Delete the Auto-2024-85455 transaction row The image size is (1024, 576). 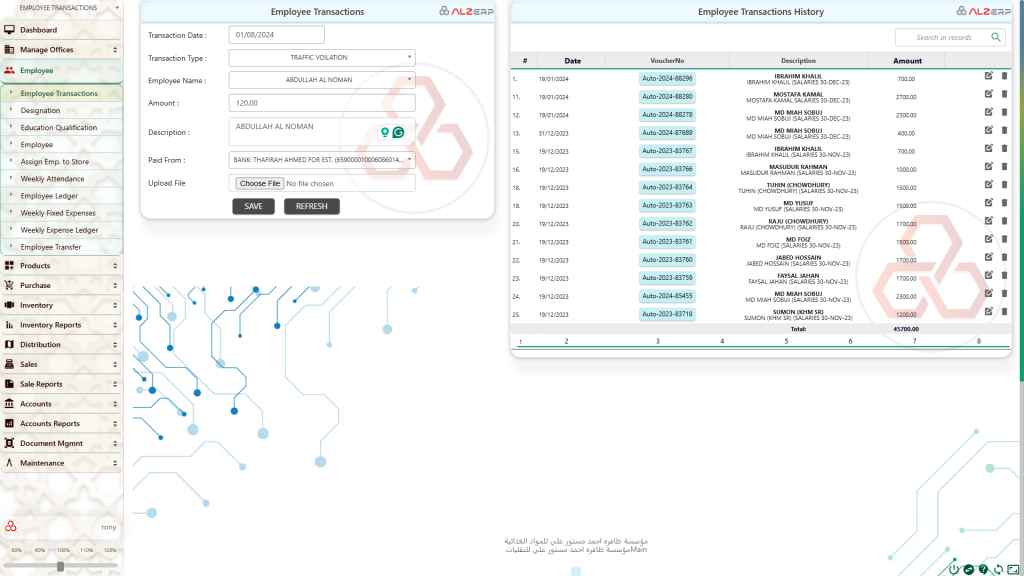[x=1004, y=293]
